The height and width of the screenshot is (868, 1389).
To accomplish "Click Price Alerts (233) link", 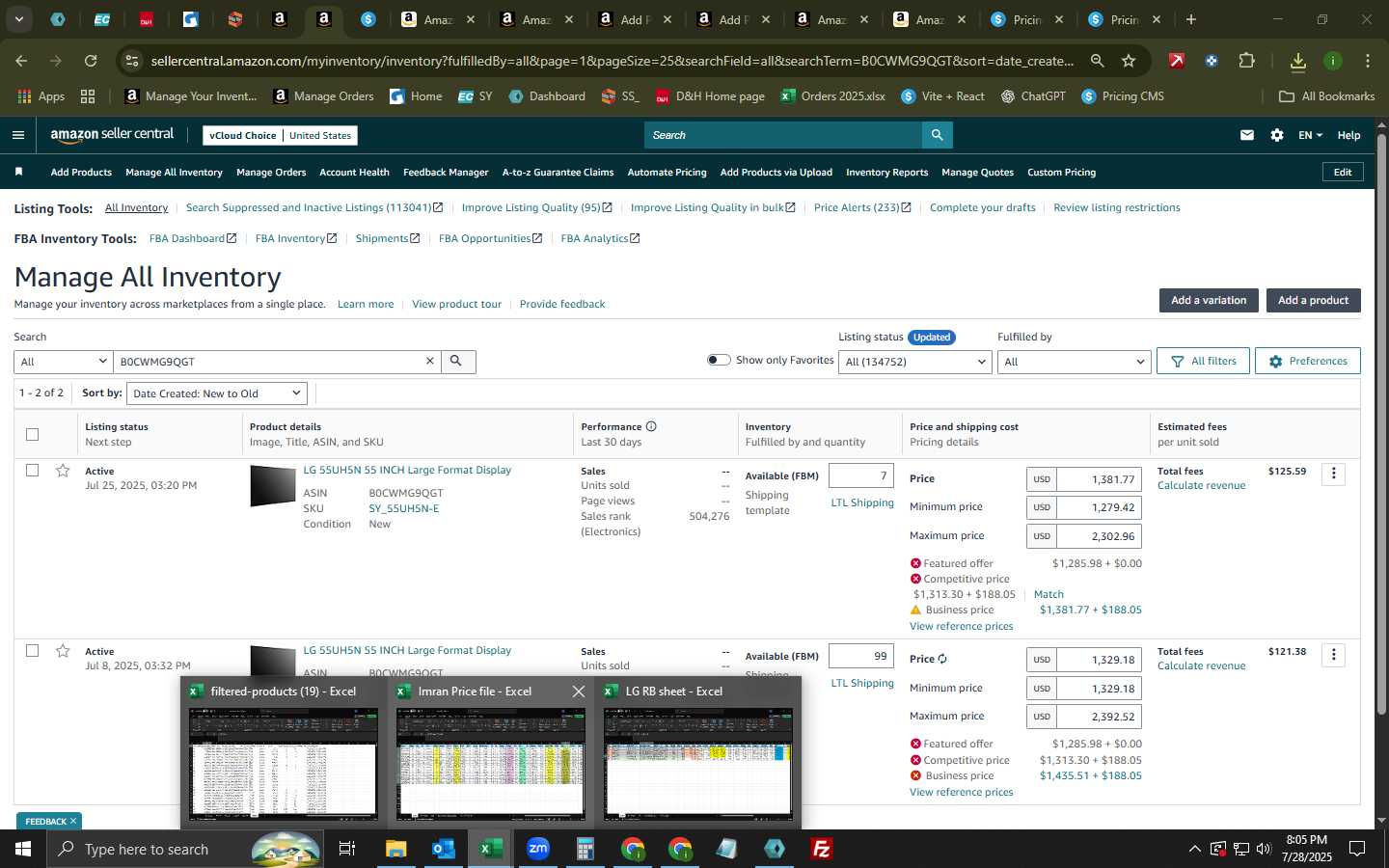I will 861,207.
